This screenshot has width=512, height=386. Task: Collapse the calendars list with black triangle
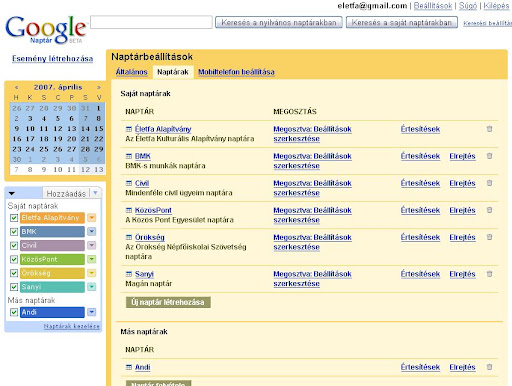point(12,193)
